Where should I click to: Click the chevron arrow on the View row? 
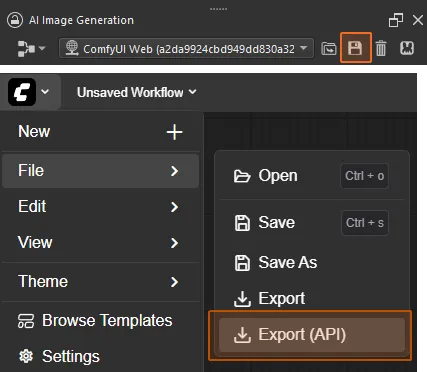174,243
